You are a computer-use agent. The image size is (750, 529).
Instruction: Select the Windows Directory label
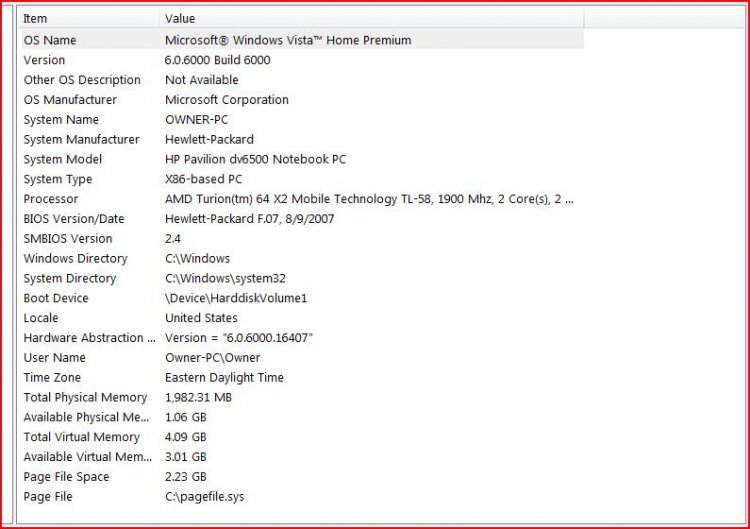pyautogui.click(x=76, y=259)
